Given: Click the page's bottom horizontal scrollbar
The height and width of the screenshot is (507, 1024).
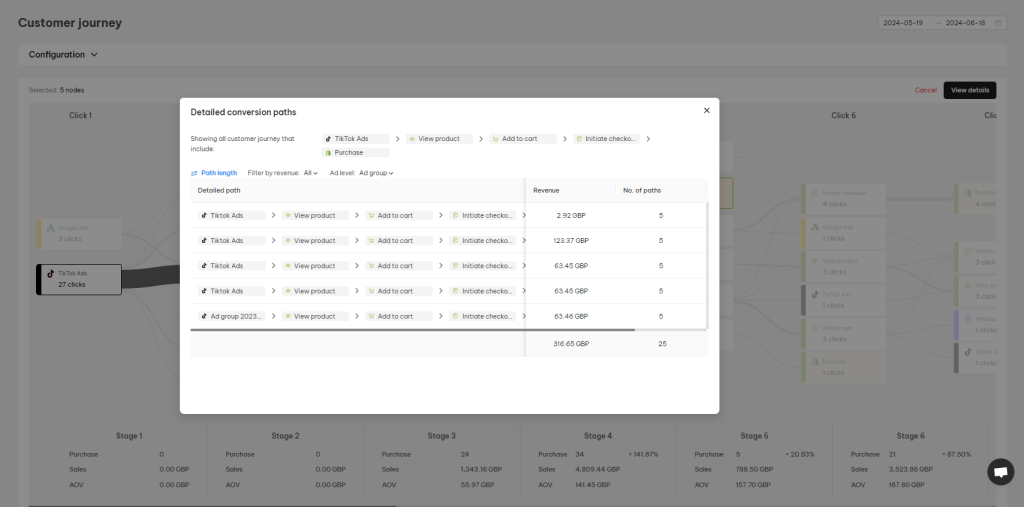Looking at the screenshot, I should 212,506.
